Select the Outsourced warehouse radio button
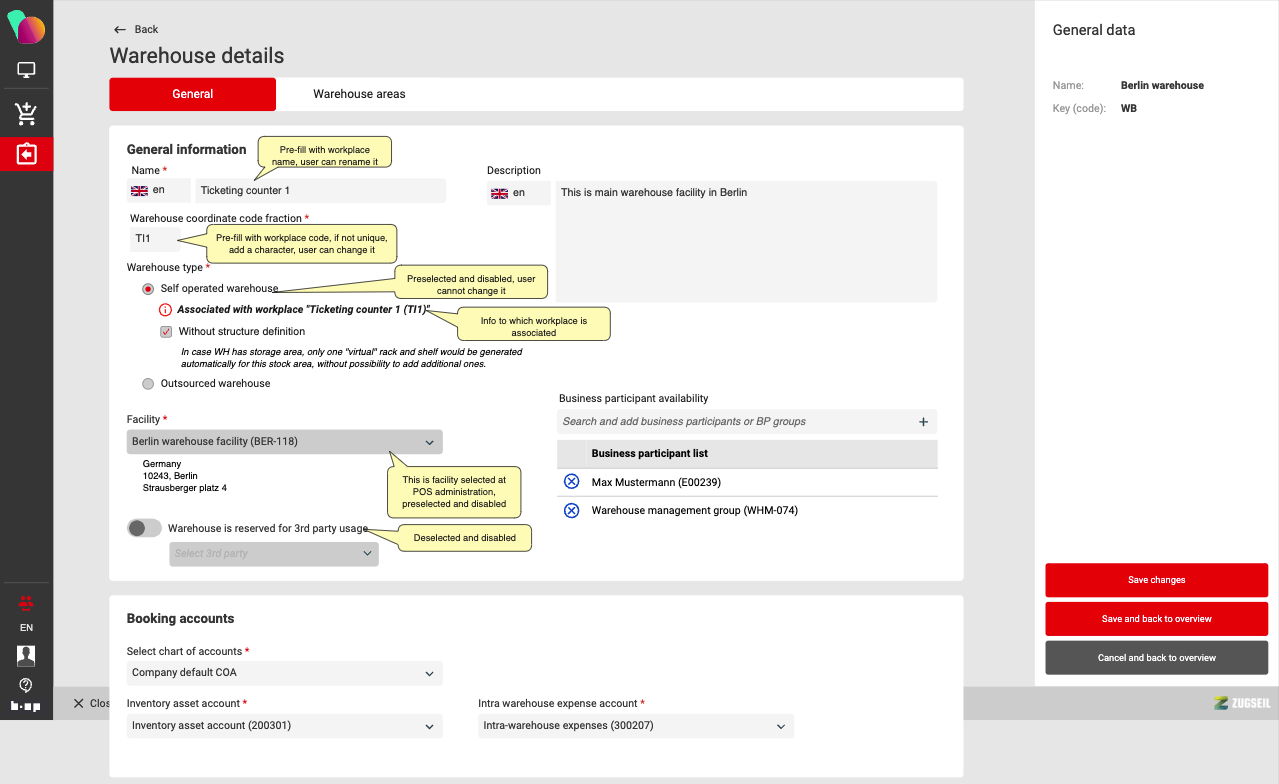The image size is (1279, 784). (x=149, y=384)
